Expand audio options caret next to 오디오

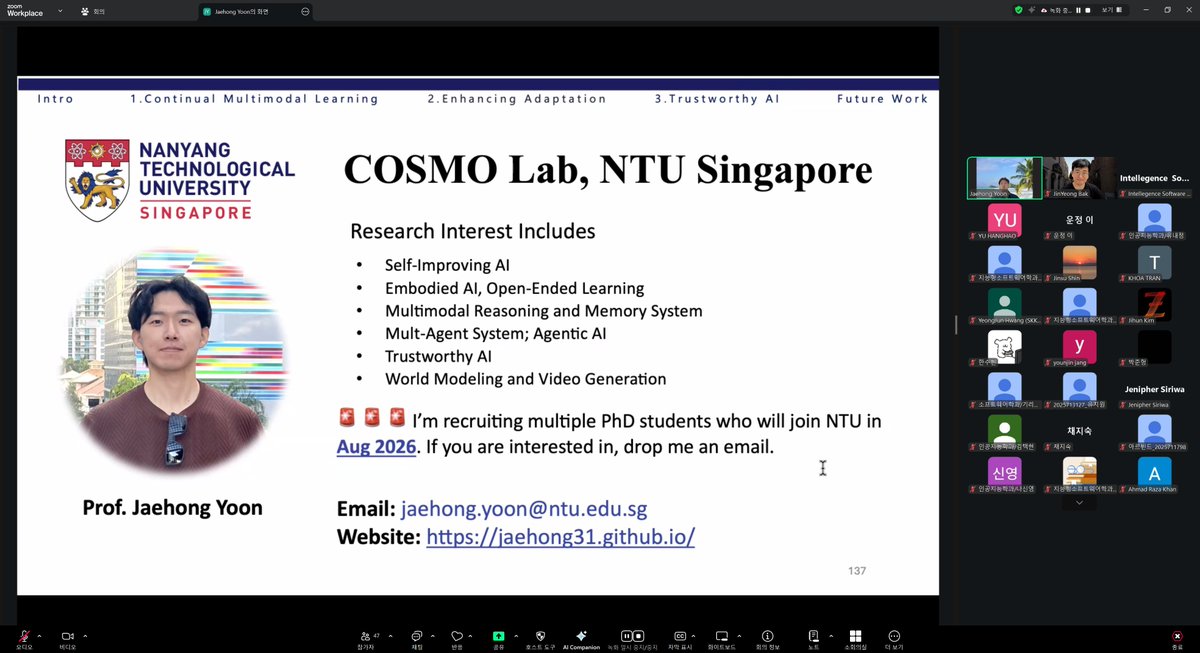tap(39, 635)
